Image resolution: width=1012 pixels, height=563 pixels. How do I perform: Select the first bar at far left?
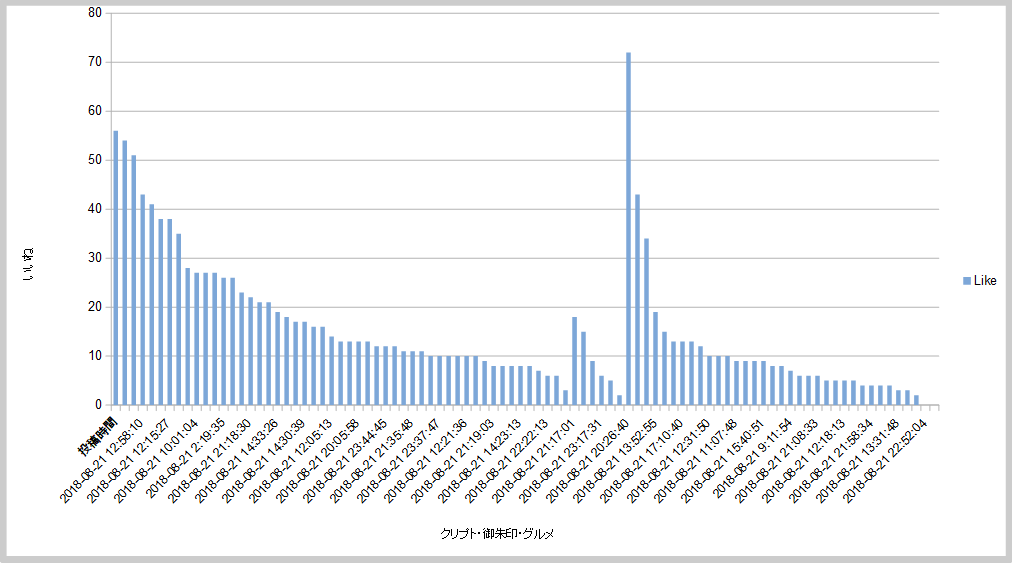point(115,268)
